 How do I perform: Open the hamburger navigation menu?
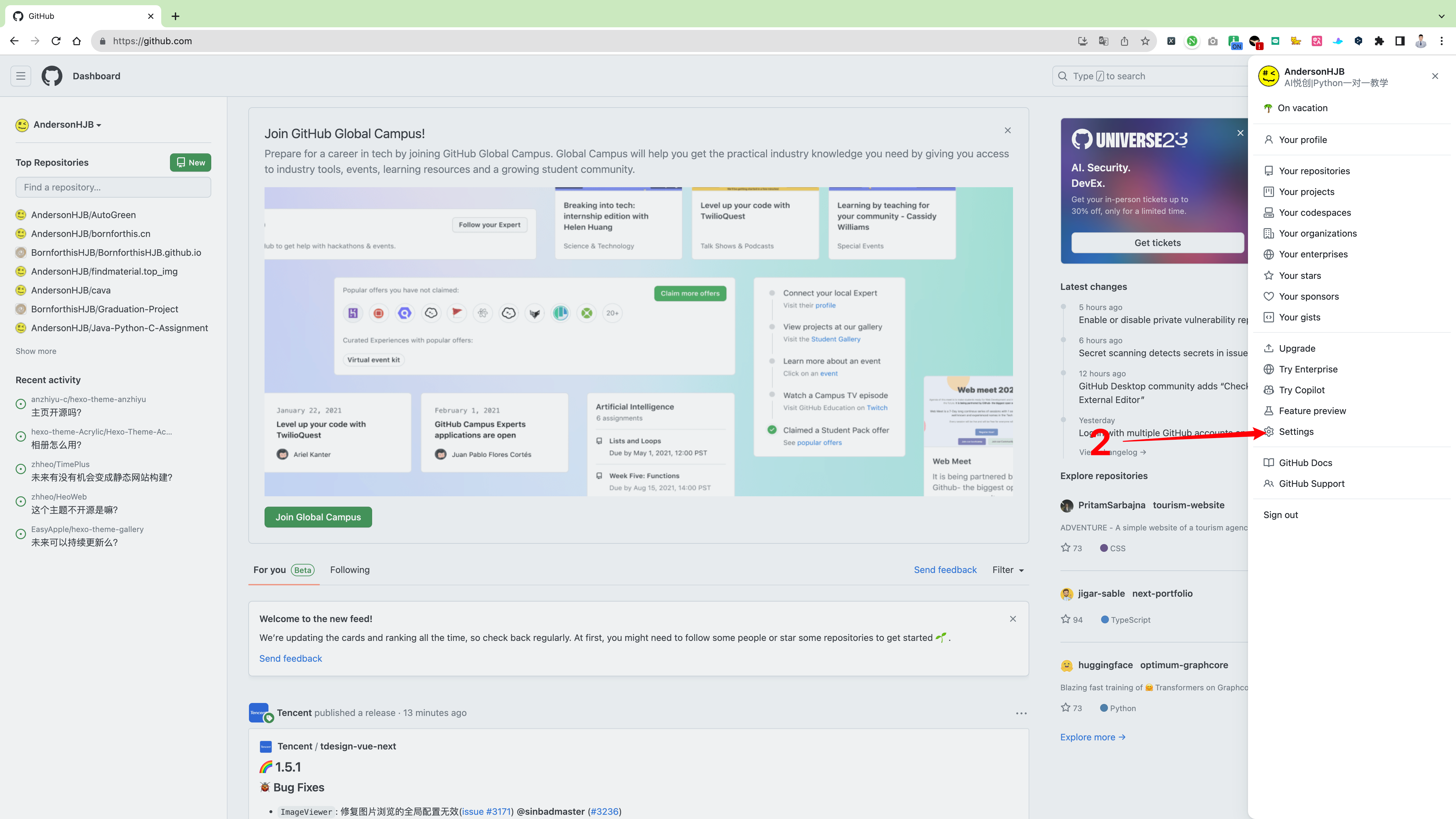(x=20, y=76)
